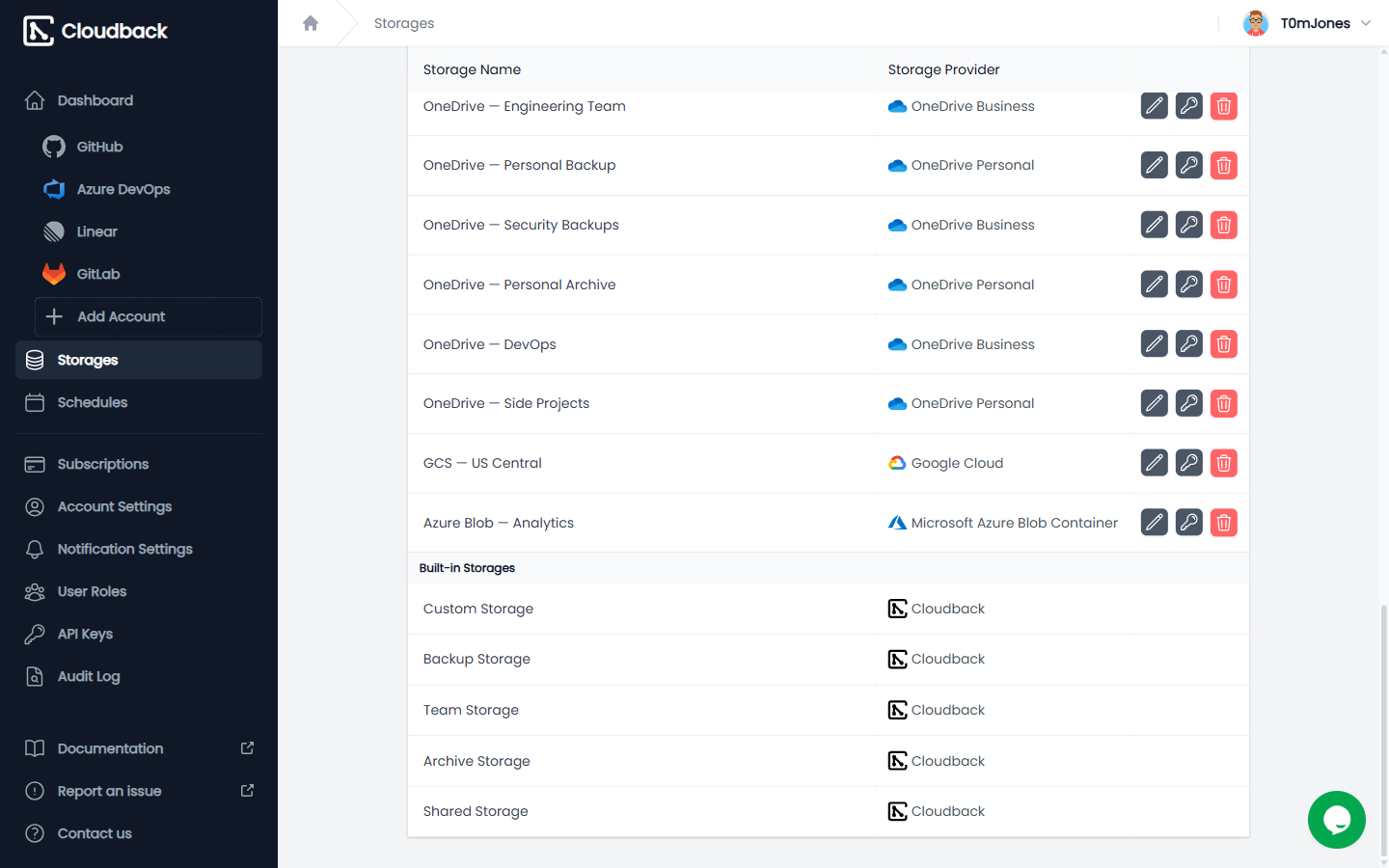Go to home via breadcrumb house icon

311,23
